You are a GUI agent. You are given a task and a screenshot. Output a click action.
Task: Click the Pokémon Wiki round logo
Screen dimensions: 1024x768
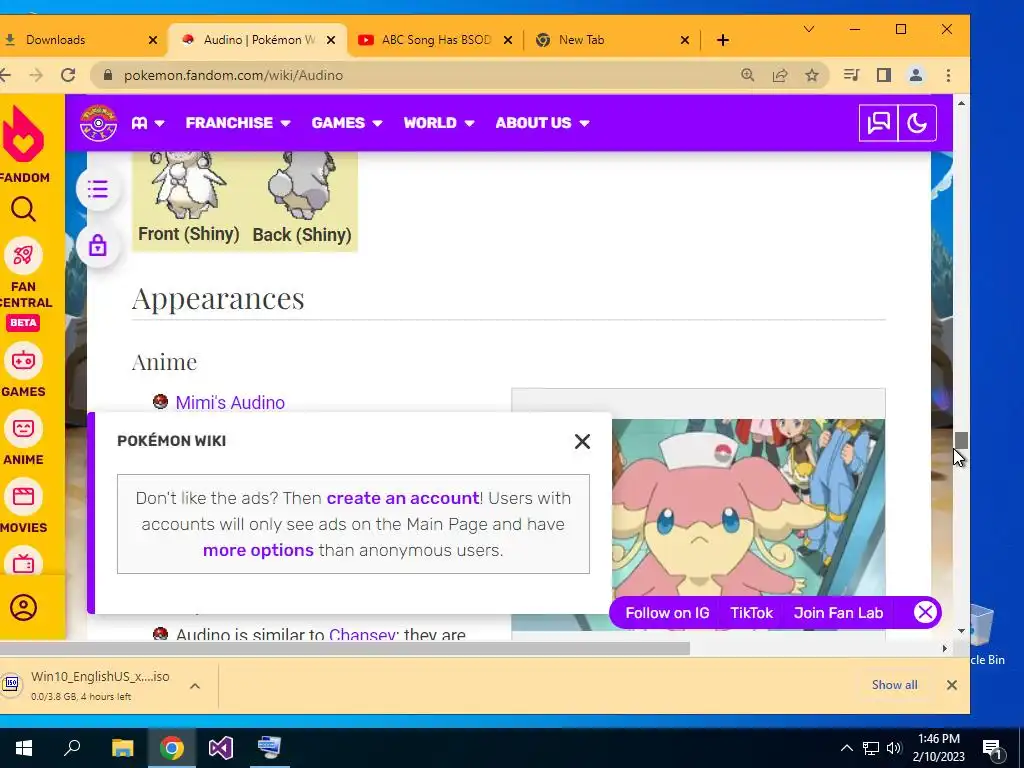tap(98, 123)
